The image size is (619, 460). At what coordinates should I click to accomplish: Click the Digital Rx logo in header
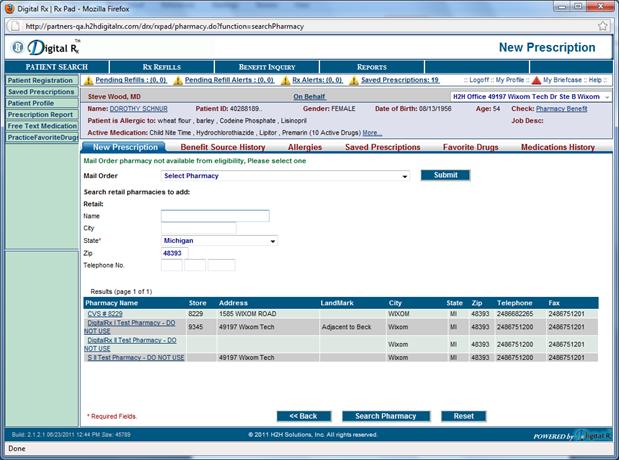click(x=46, y=47)
